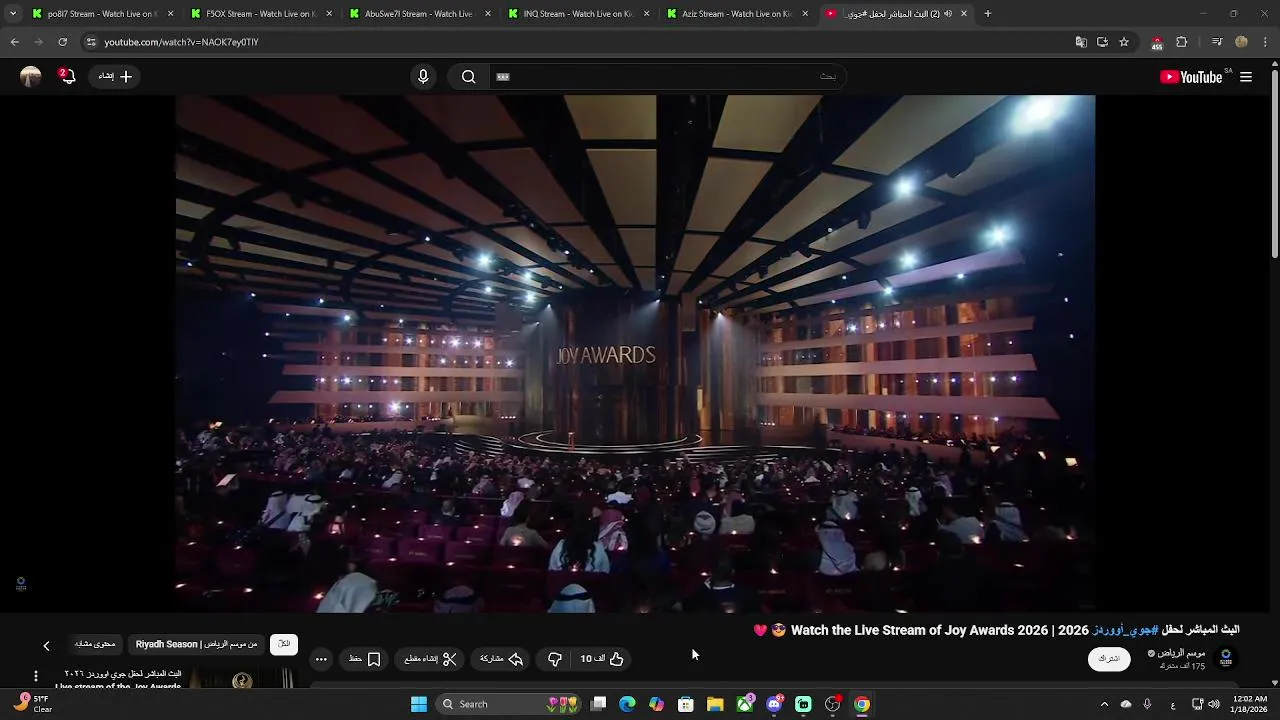1280x720 pixels.
Task: Select the 'محتوى مشابه' filter chip
Action: click(95, 644)
